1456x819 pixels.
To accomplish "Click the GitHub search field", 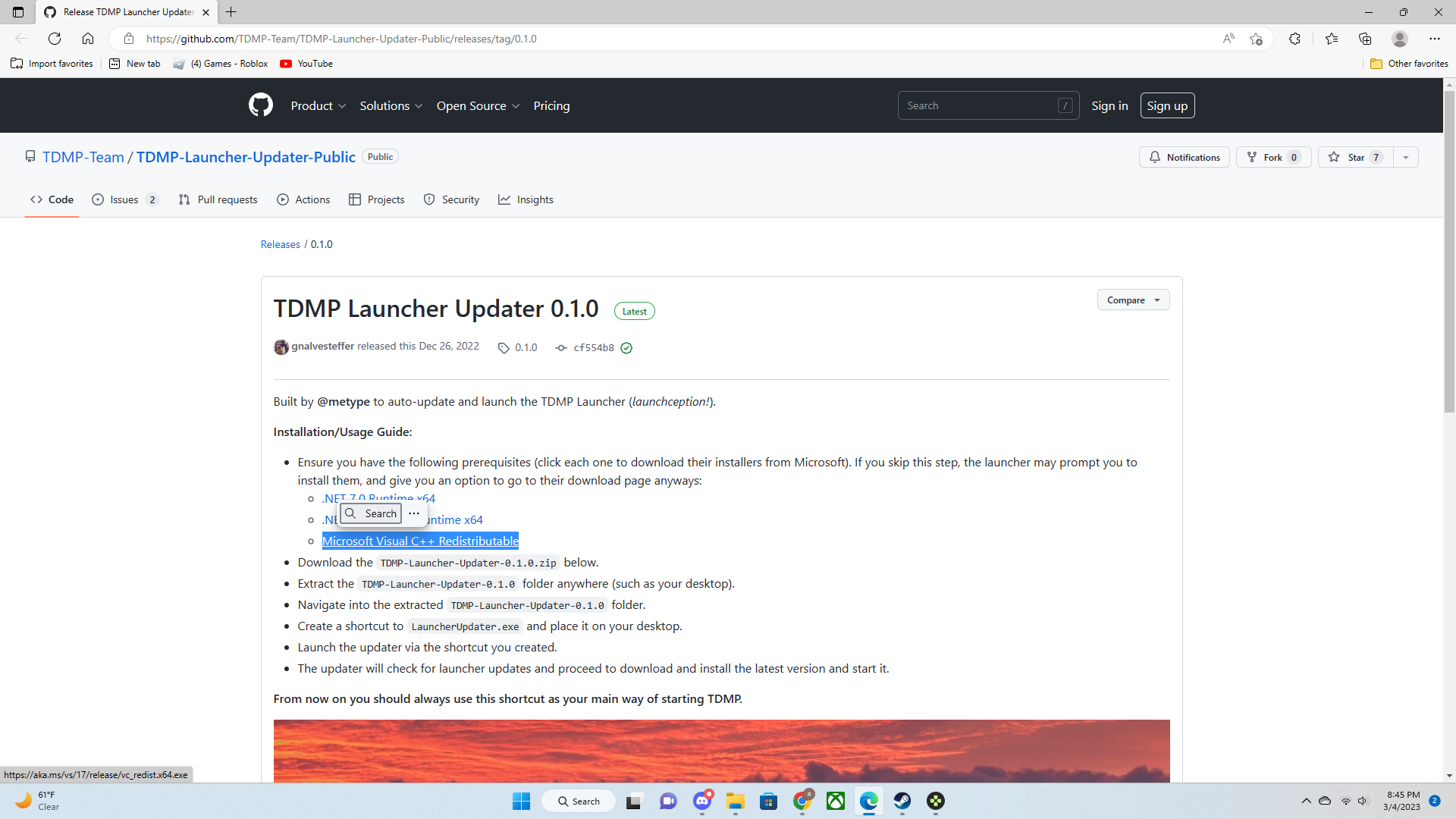I will (x=978, y=105).
